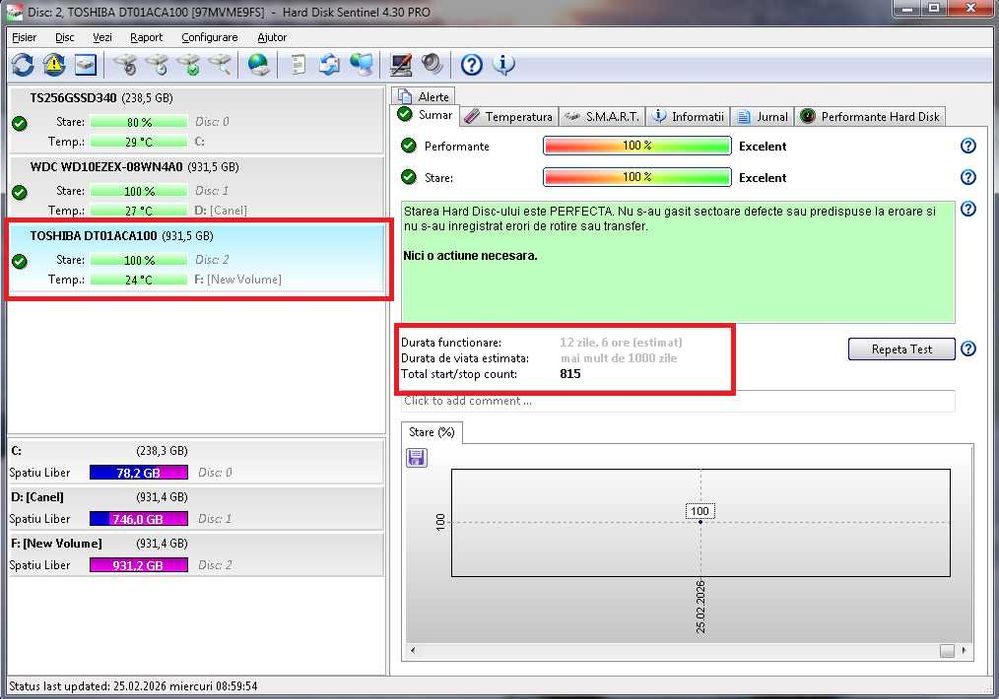Screen dimensions: 999x699
Task: Click the 'F: [New Volume]' volume heading
Action: coord(56,544)
